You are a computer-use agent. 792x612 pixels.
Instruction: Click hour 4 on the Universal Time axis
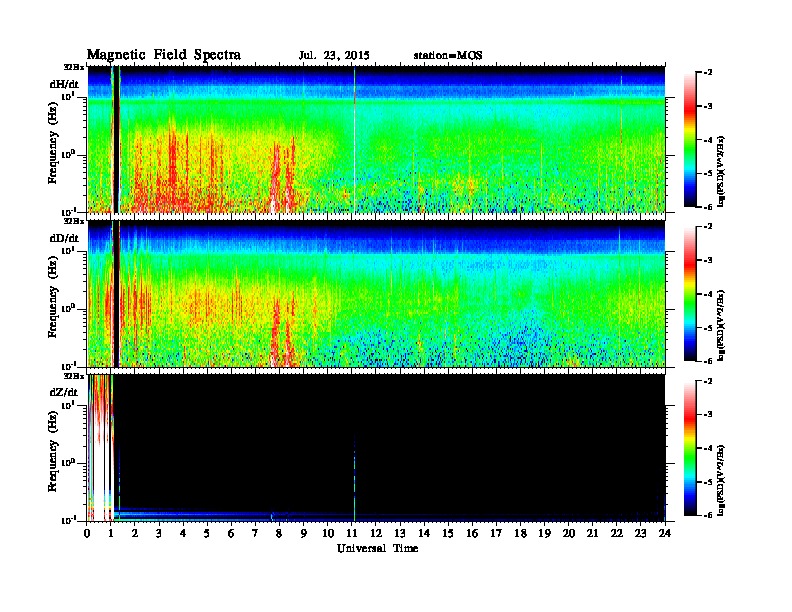coord(183,533)
